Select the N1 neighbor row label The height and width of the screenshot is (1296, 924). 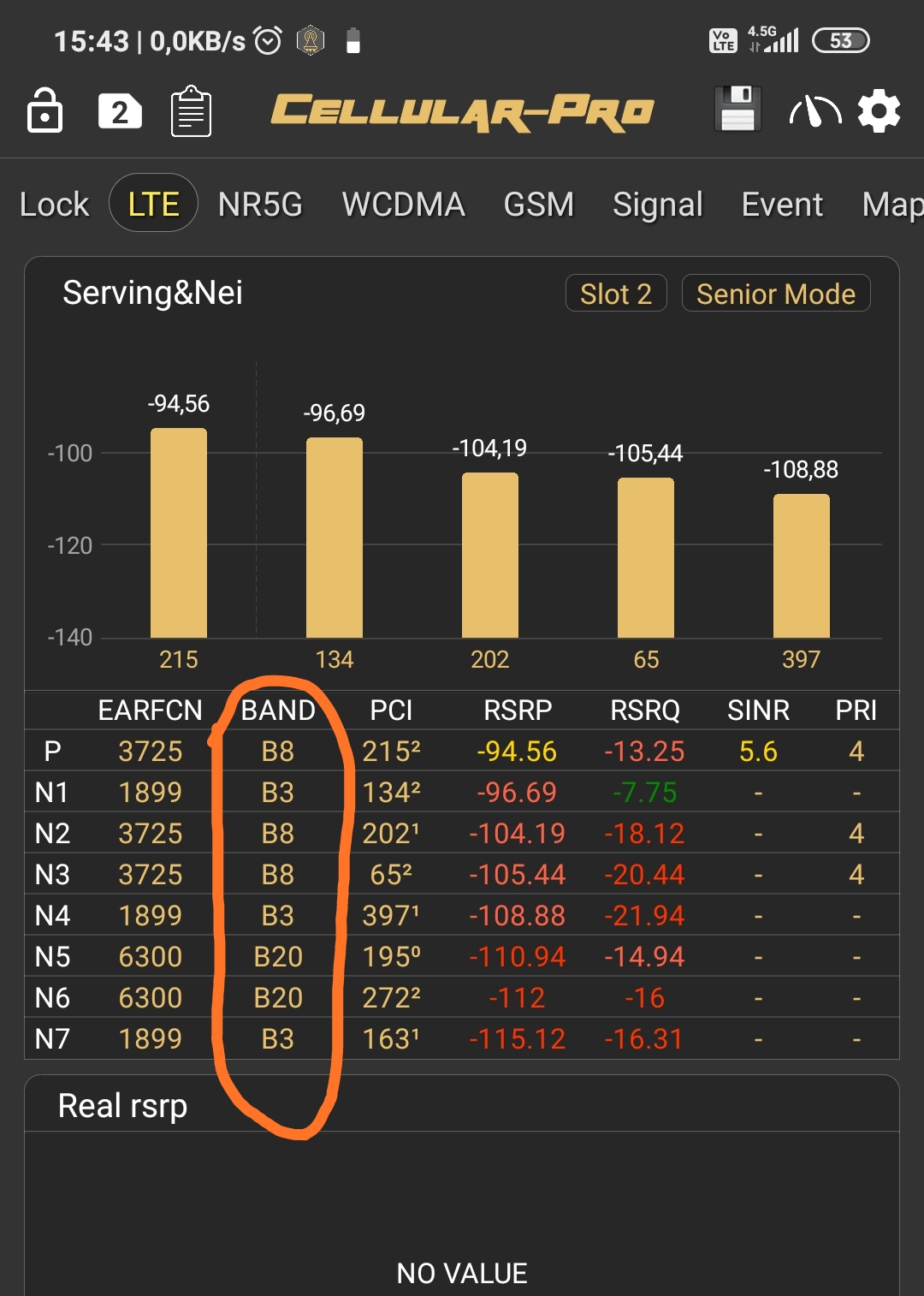point(51,793)
